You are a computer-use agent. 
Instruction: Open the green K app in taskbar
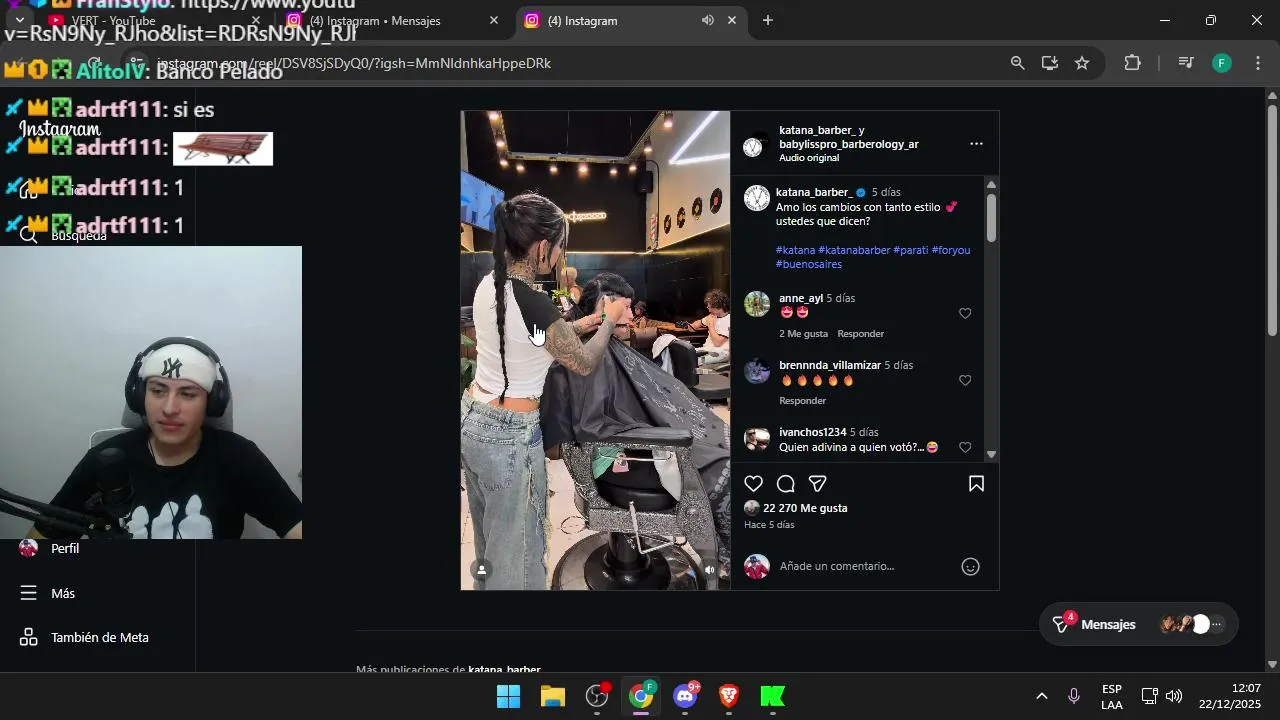[773, 696]
